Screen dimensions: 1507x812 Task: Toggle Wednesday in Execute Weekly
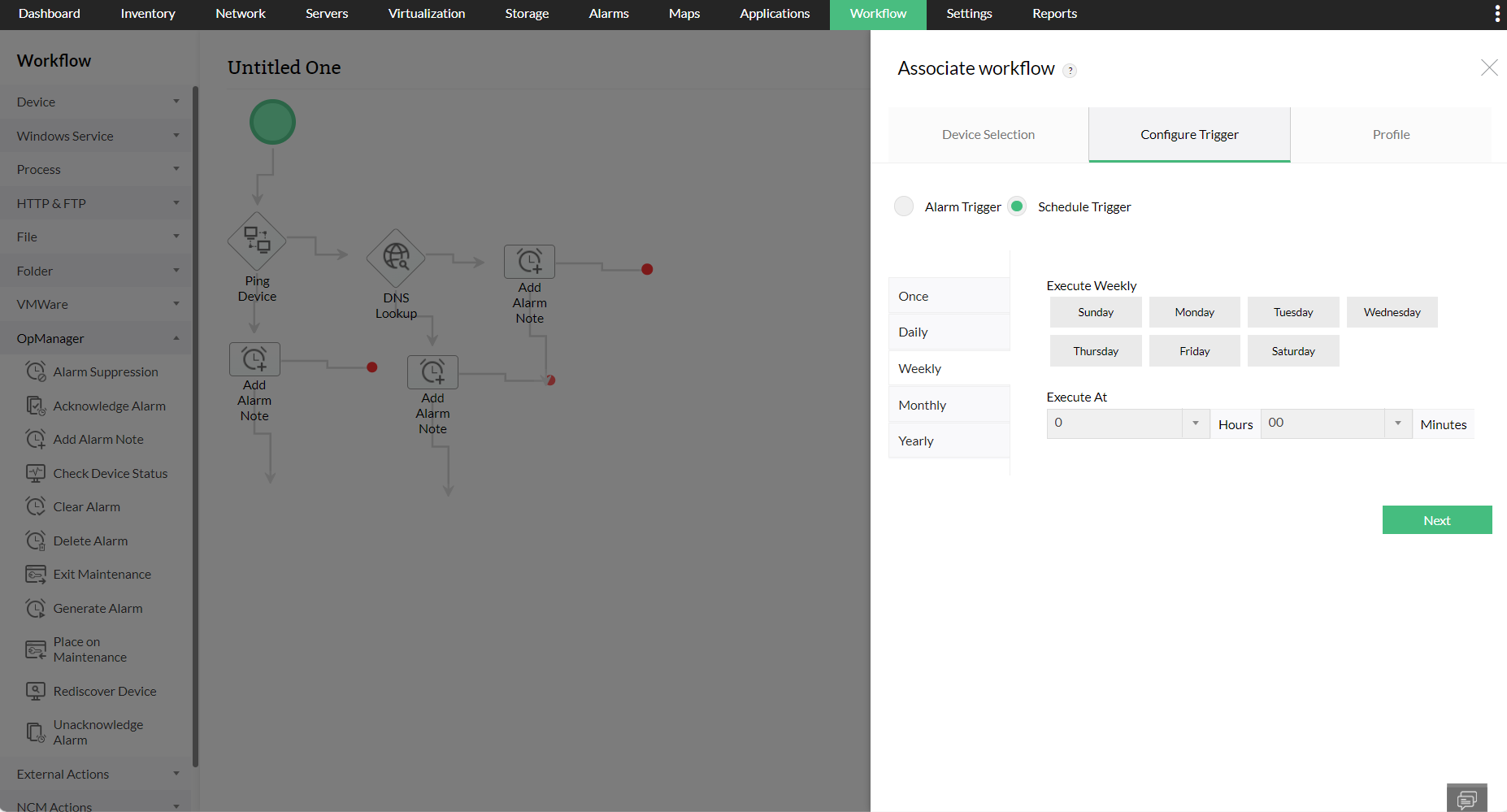pos(1392,312)
